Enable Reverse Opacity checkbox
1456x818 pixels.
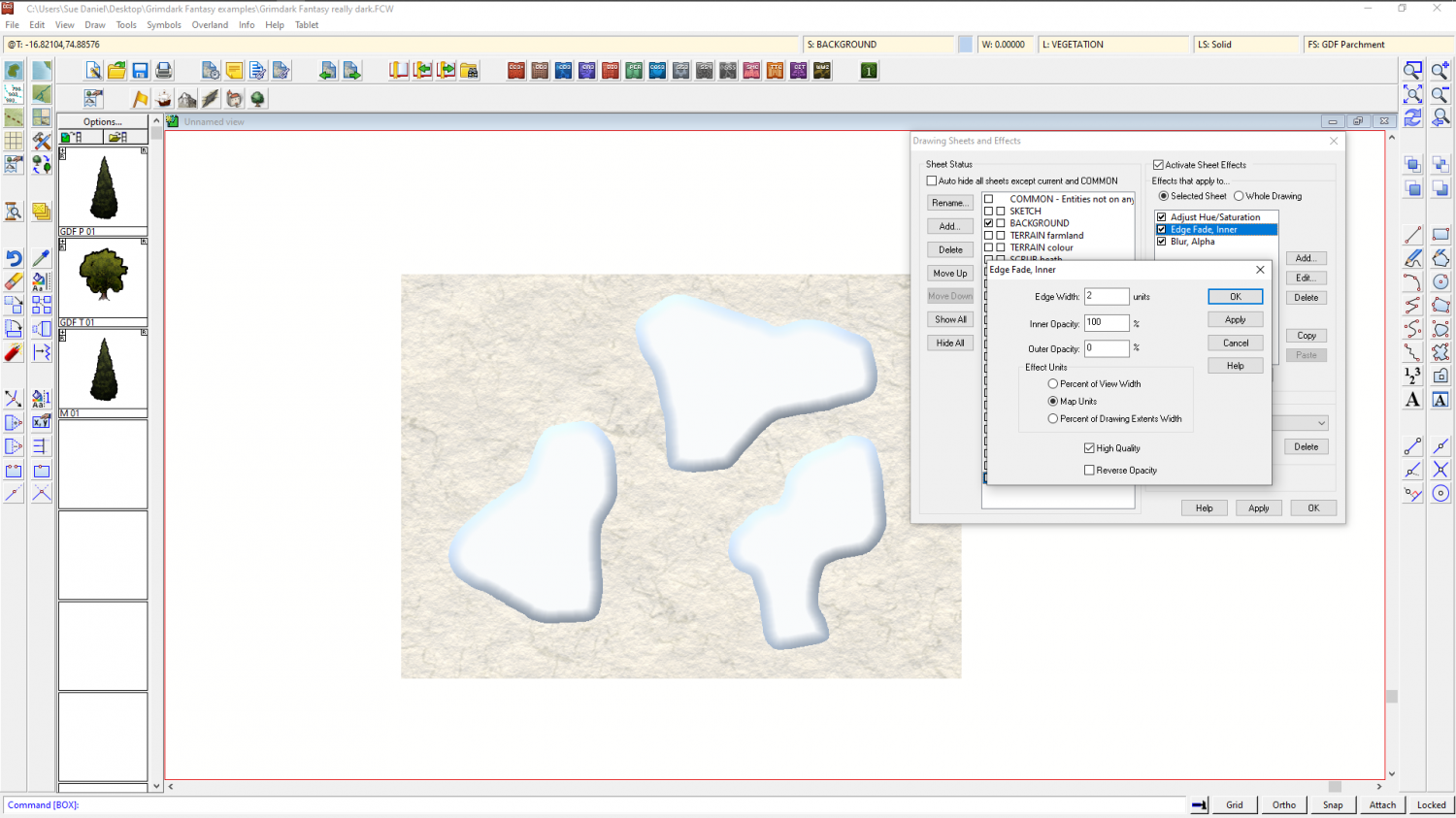click(1089, 471)
